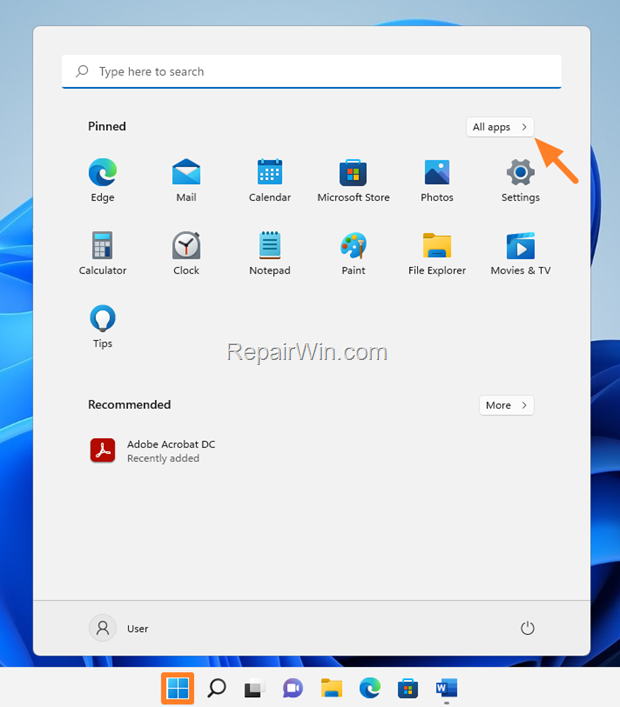Launch the Mail app

[186, 180]
